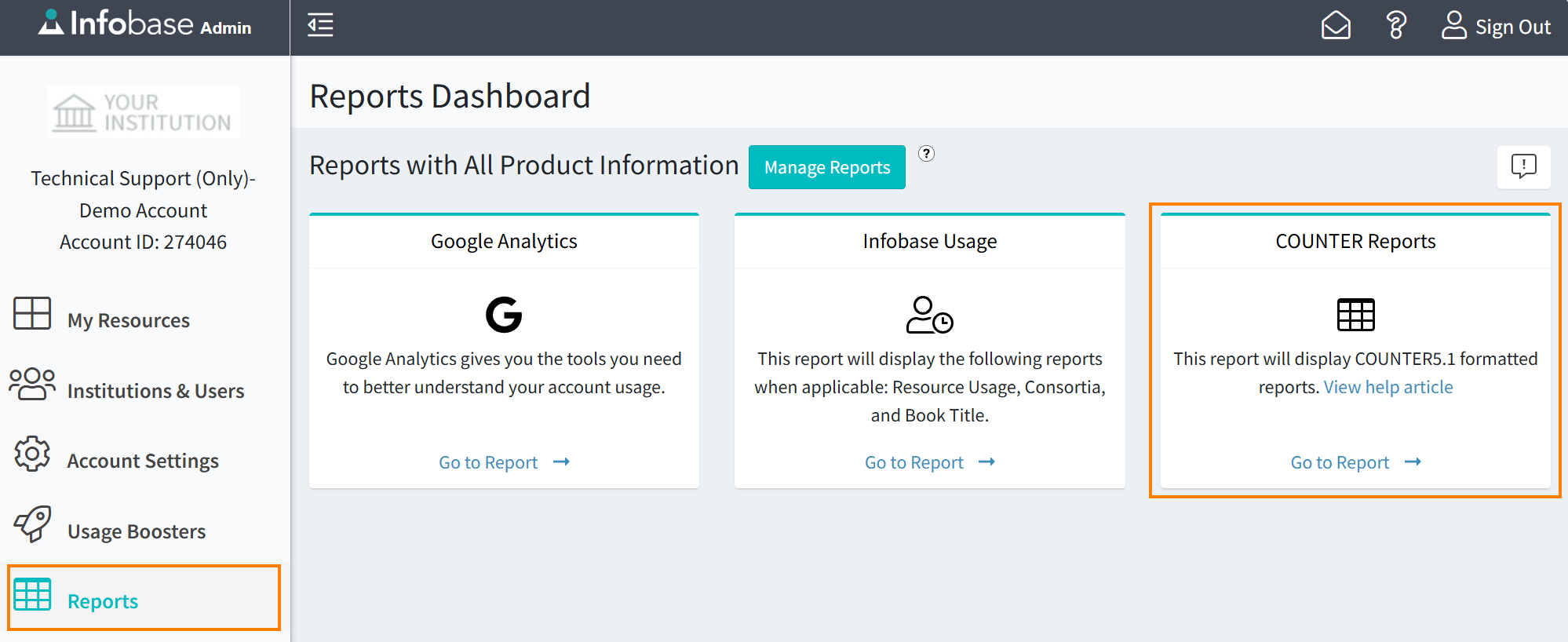Click the Google Analytics card title
1568x642 pixels.
pos(504,241)
